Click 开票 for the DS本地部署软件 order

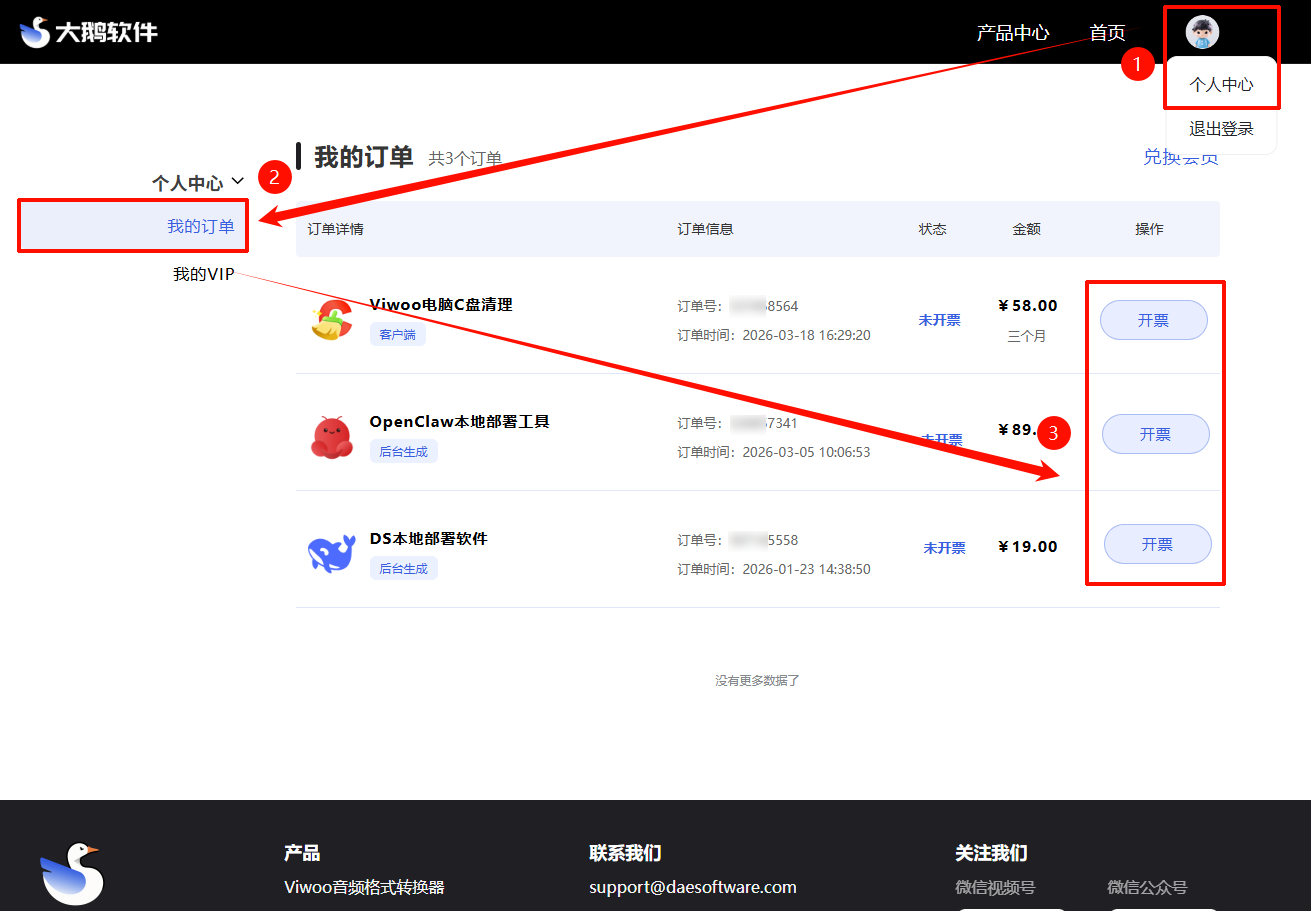pos(1157,544)
